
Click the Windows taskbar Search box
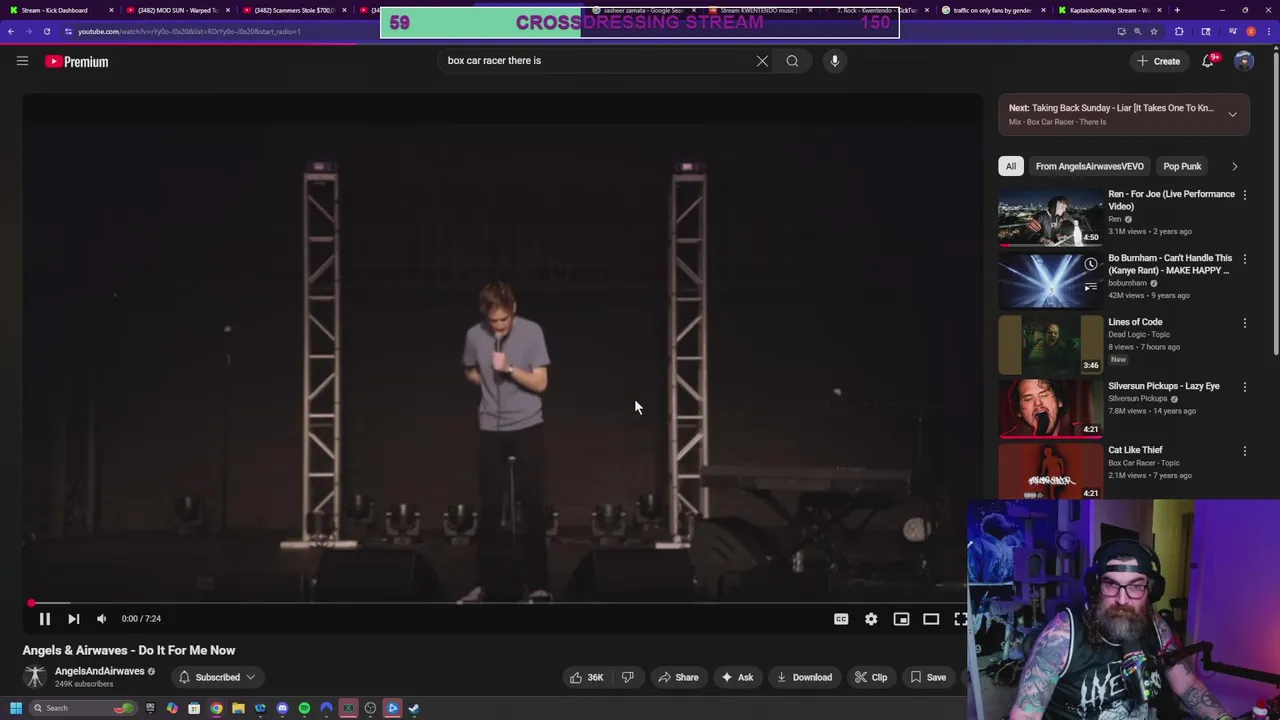(82, 708)
